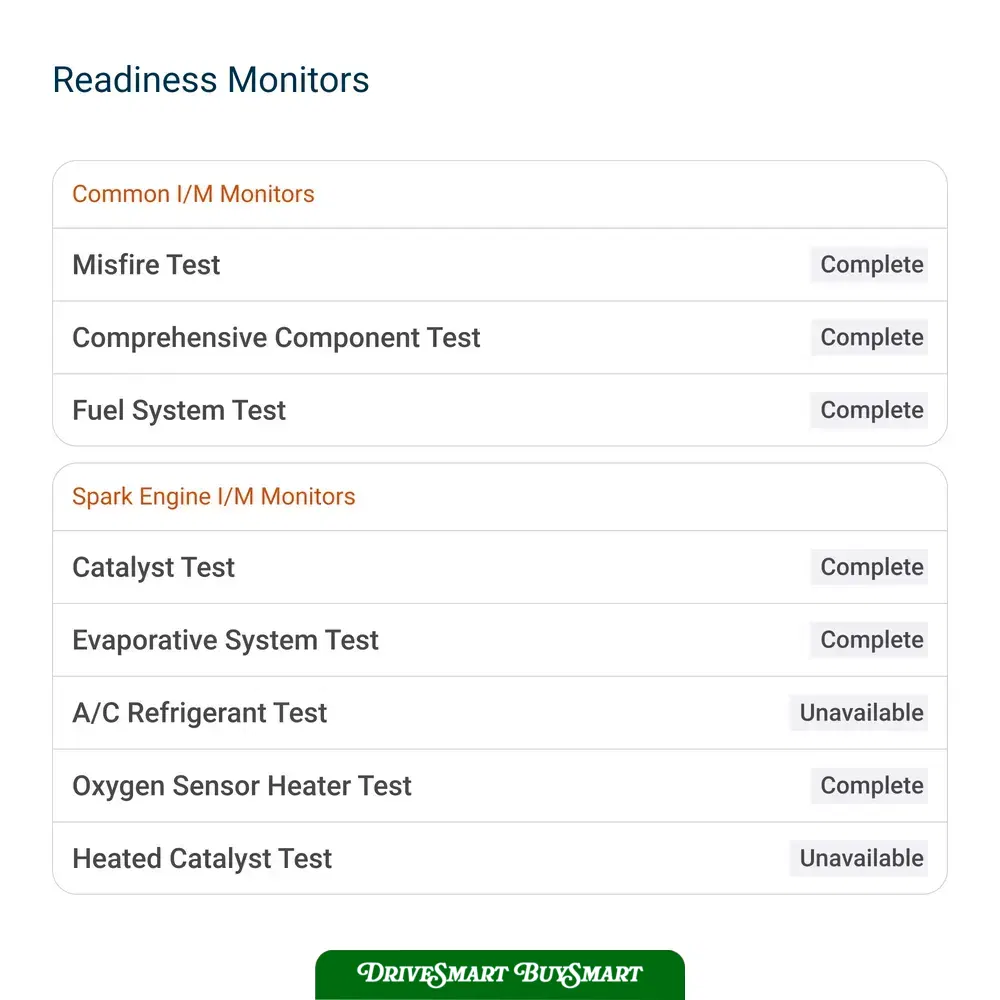The width and height of the screenshot is (1000, 1000).
Task: Click the Misfire Test Complete badge
Action: click(869, 265)
